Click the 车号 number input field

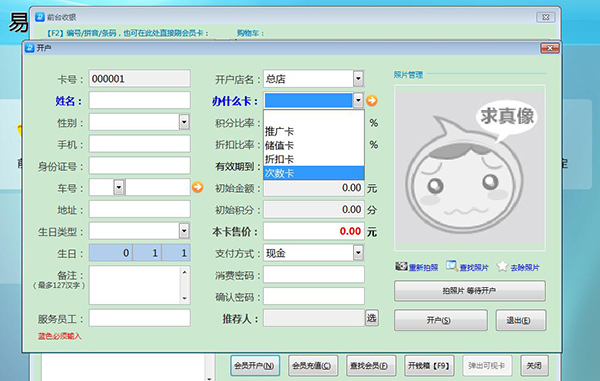coord(158,187)
